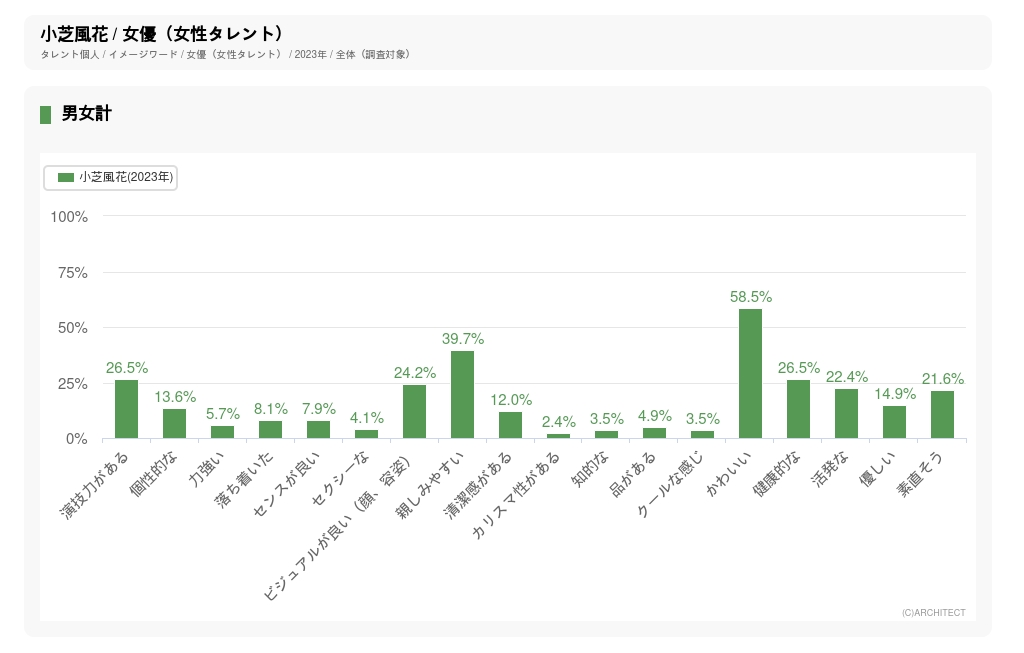Click the クールな感じ axis label
The height and width of the screenshot is (653, 1024).
[671, 486]
